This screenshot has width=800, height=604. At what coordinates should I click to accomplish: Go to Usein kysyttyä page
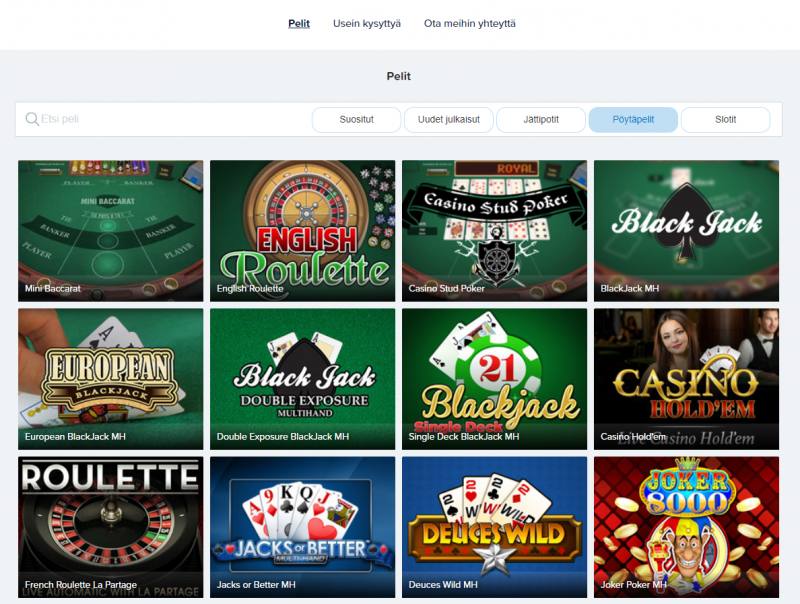tap(367, 23)
